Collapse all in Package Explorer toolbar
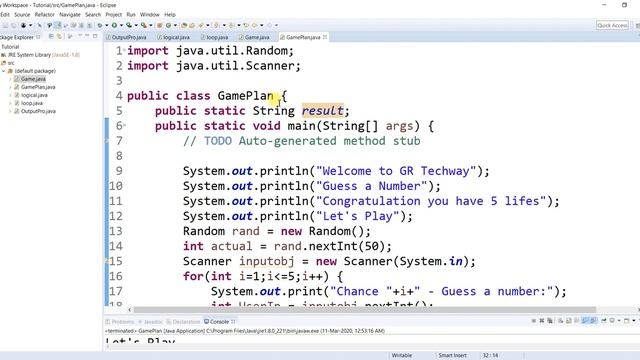 [x=51, y=36]
